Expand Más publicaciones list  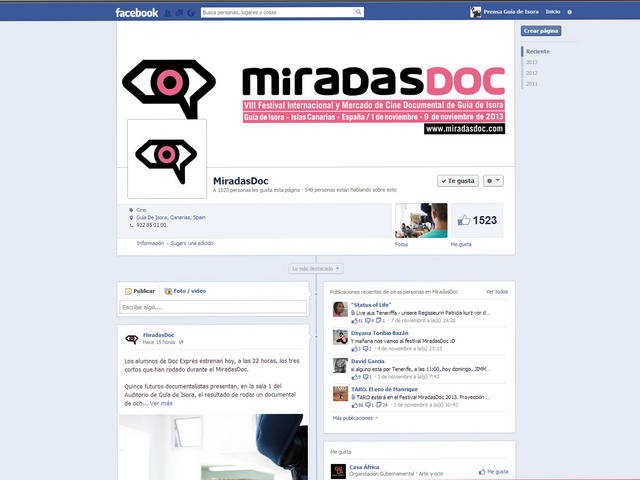355,418
